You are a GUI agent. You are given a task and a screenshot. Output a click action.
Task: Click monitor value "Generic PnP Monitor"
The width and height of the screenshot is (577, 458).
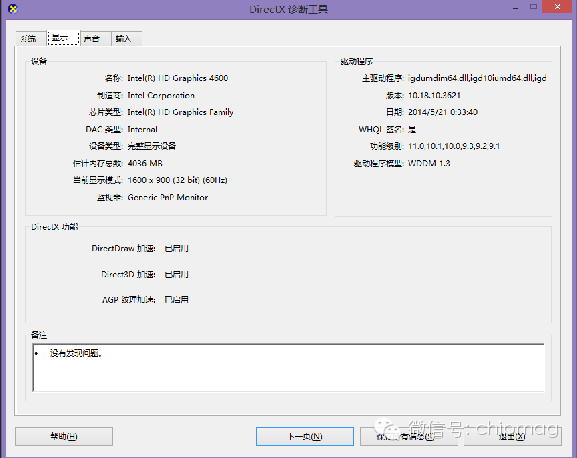pyautogui.click(x=168, y=197)
